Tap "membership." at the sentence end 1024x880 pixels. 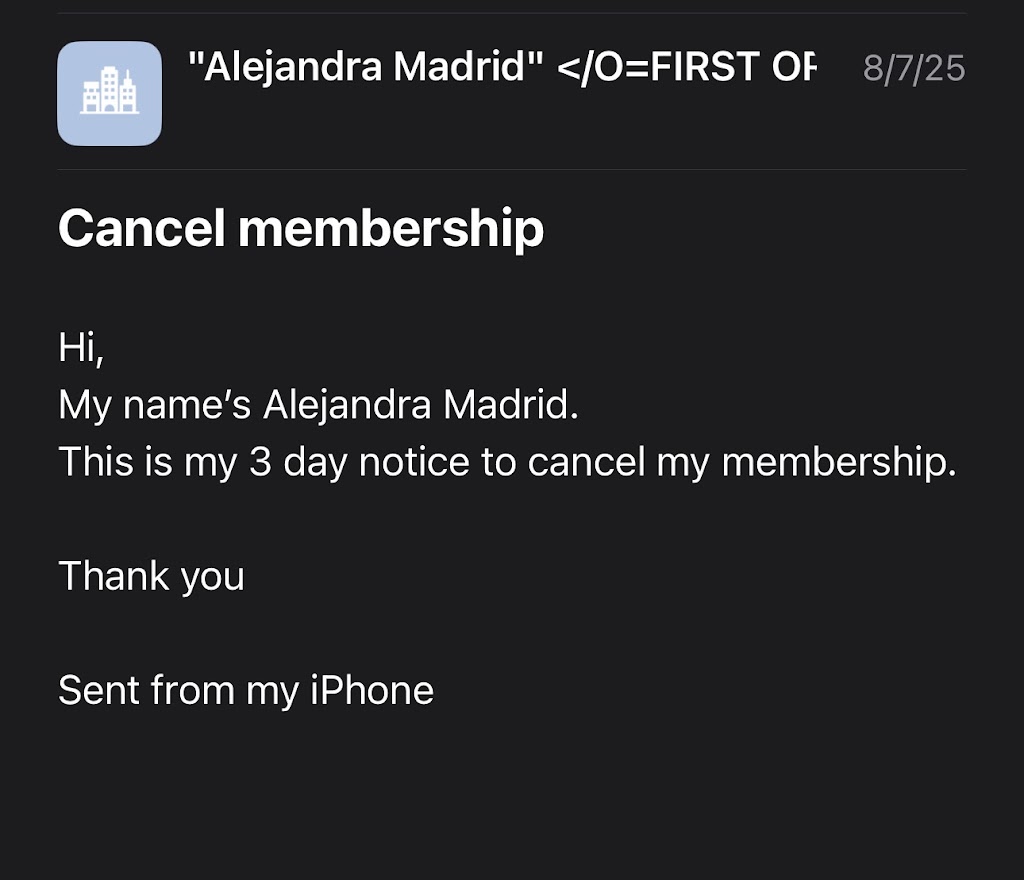tap(839, 462)
